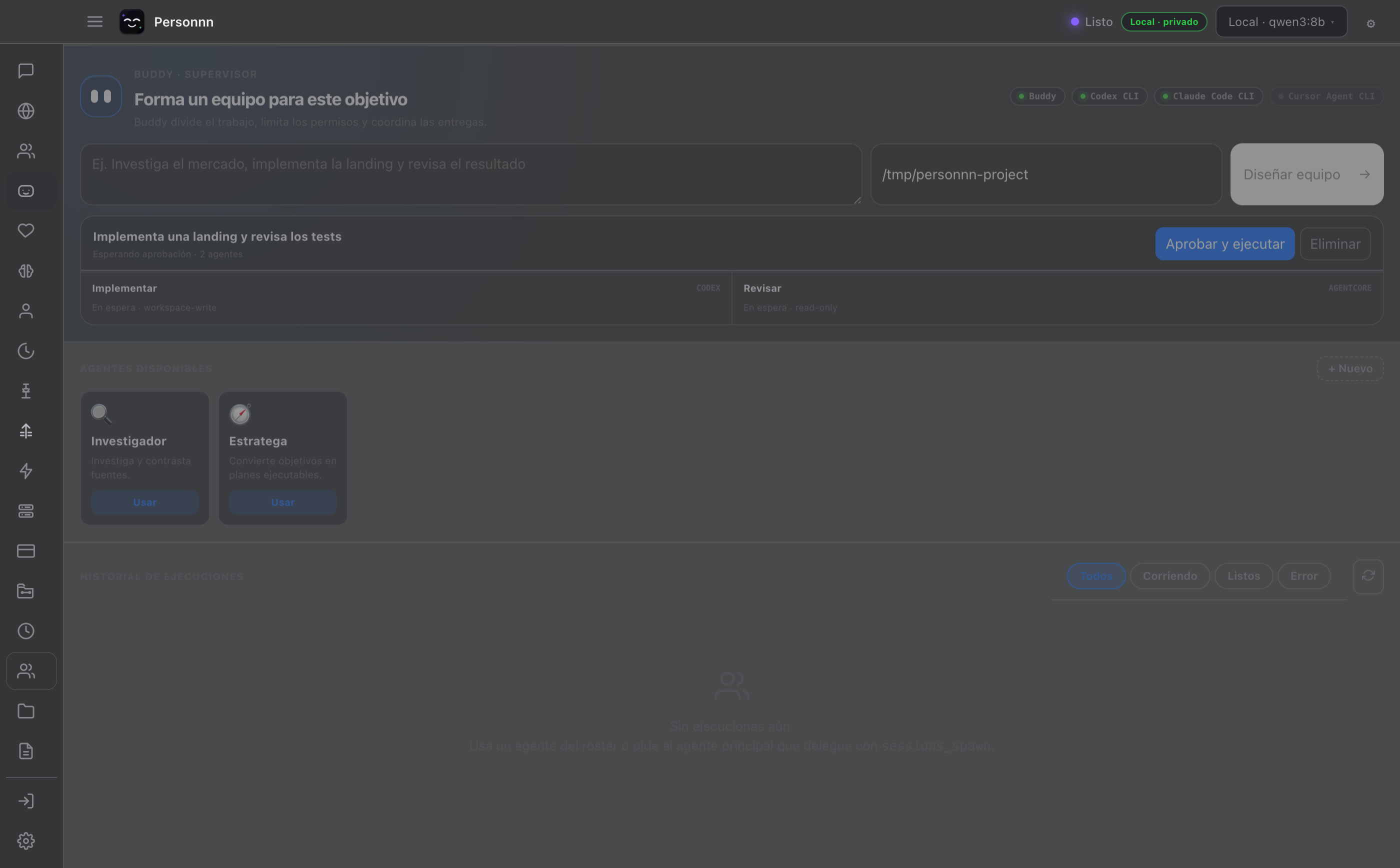Open the single person sidebar icon
The height and width of the screenshot is (868, 1400).
pyautogui.click(x=26, y=311)
